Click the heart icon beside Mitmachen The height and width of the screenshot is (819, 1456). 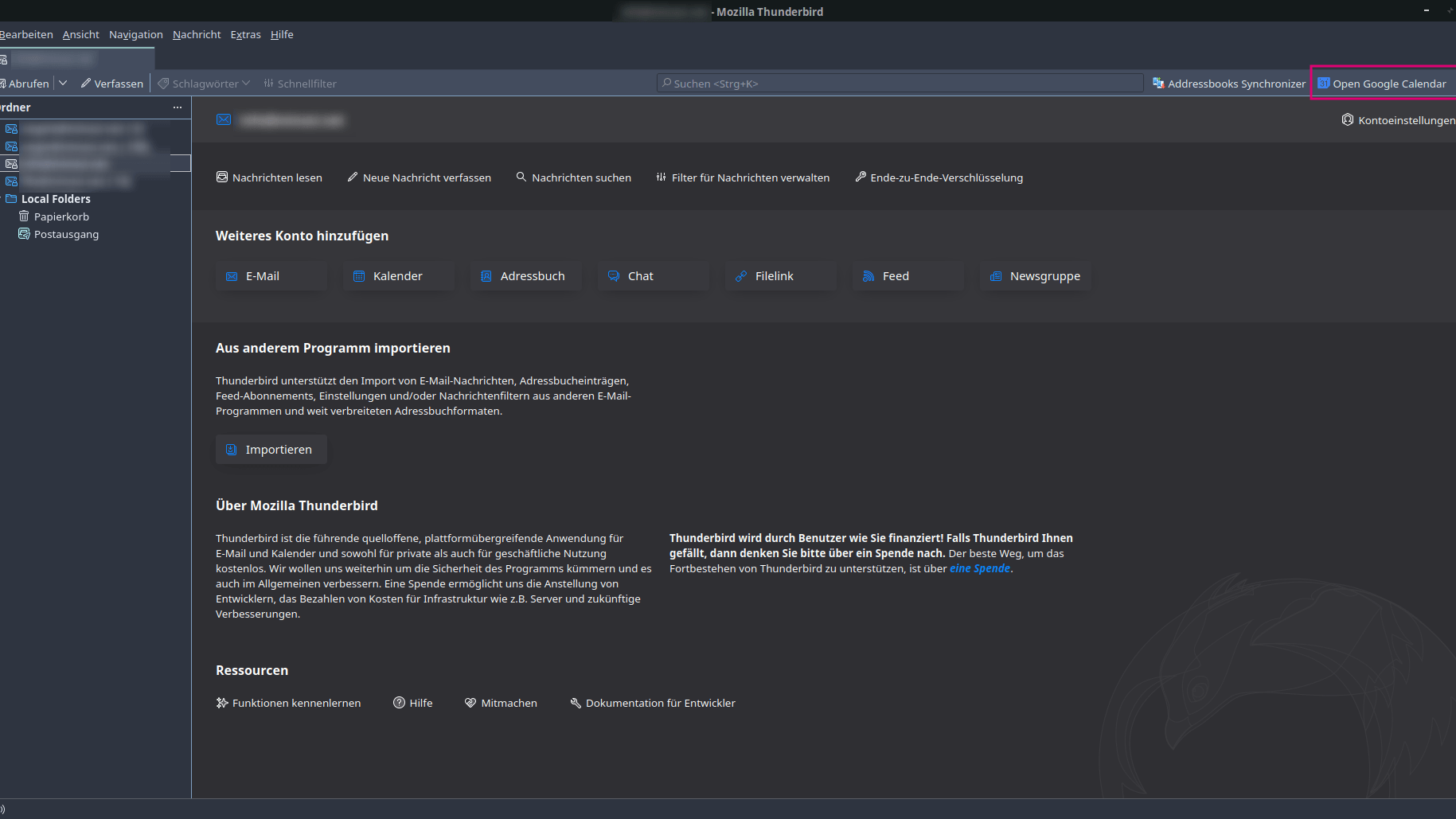point(470,703)
